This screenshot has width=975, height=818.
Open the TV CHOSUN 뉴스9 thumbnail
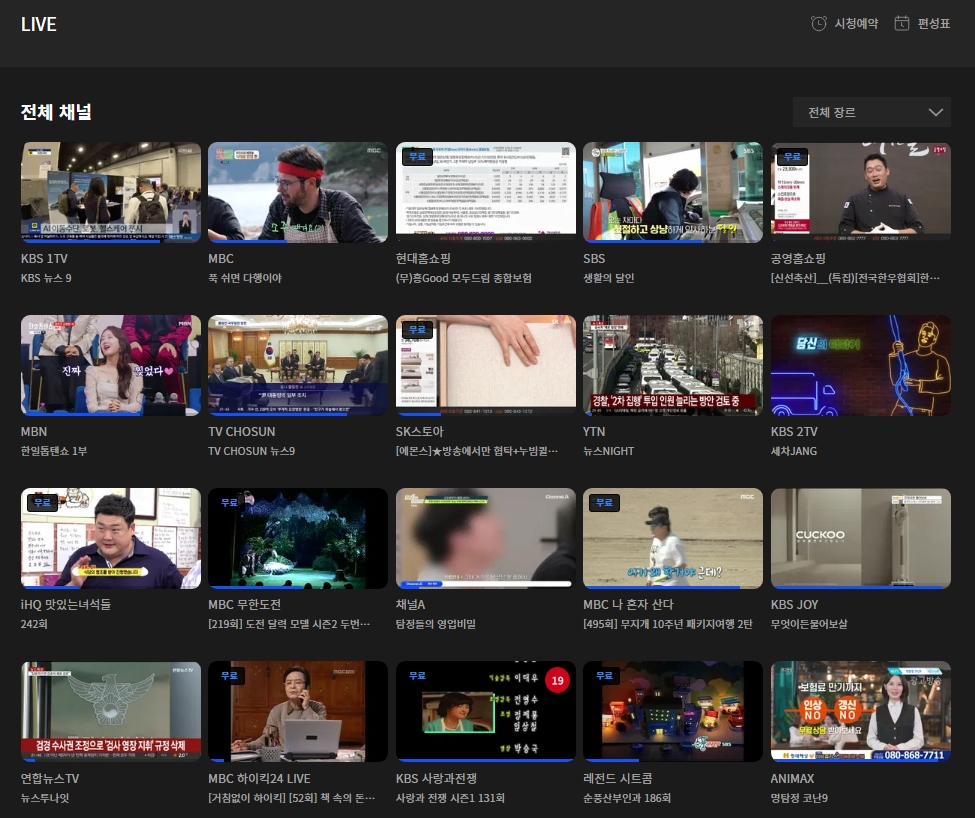click(298, 365)
